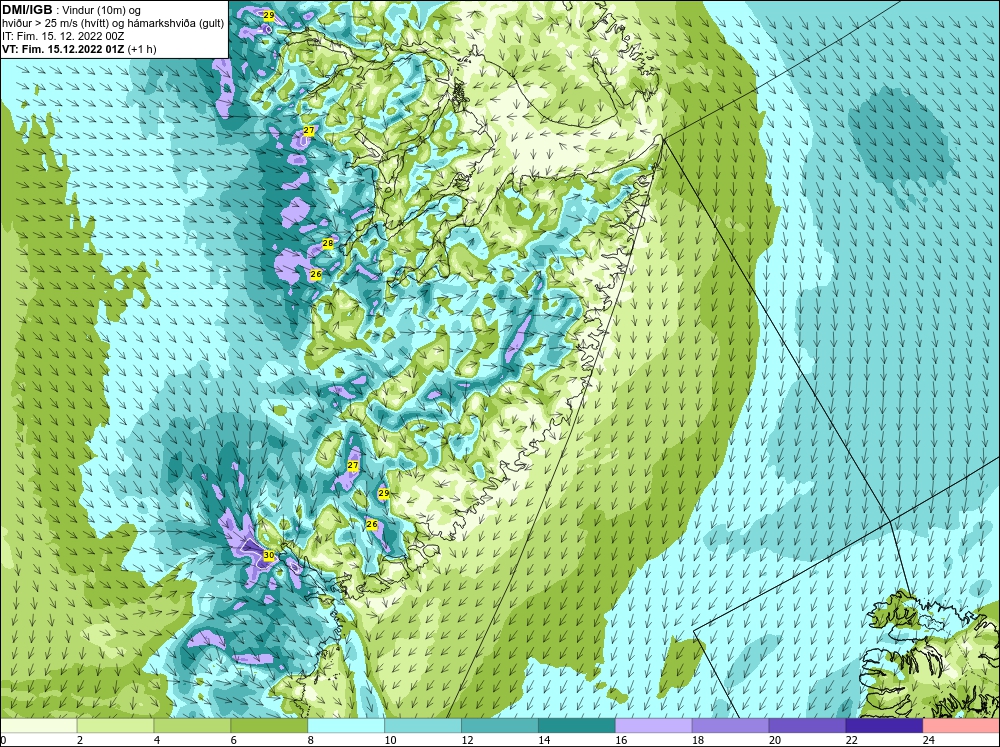Select the 26 gust label just below 28
1000x747 pixels.
316,274
